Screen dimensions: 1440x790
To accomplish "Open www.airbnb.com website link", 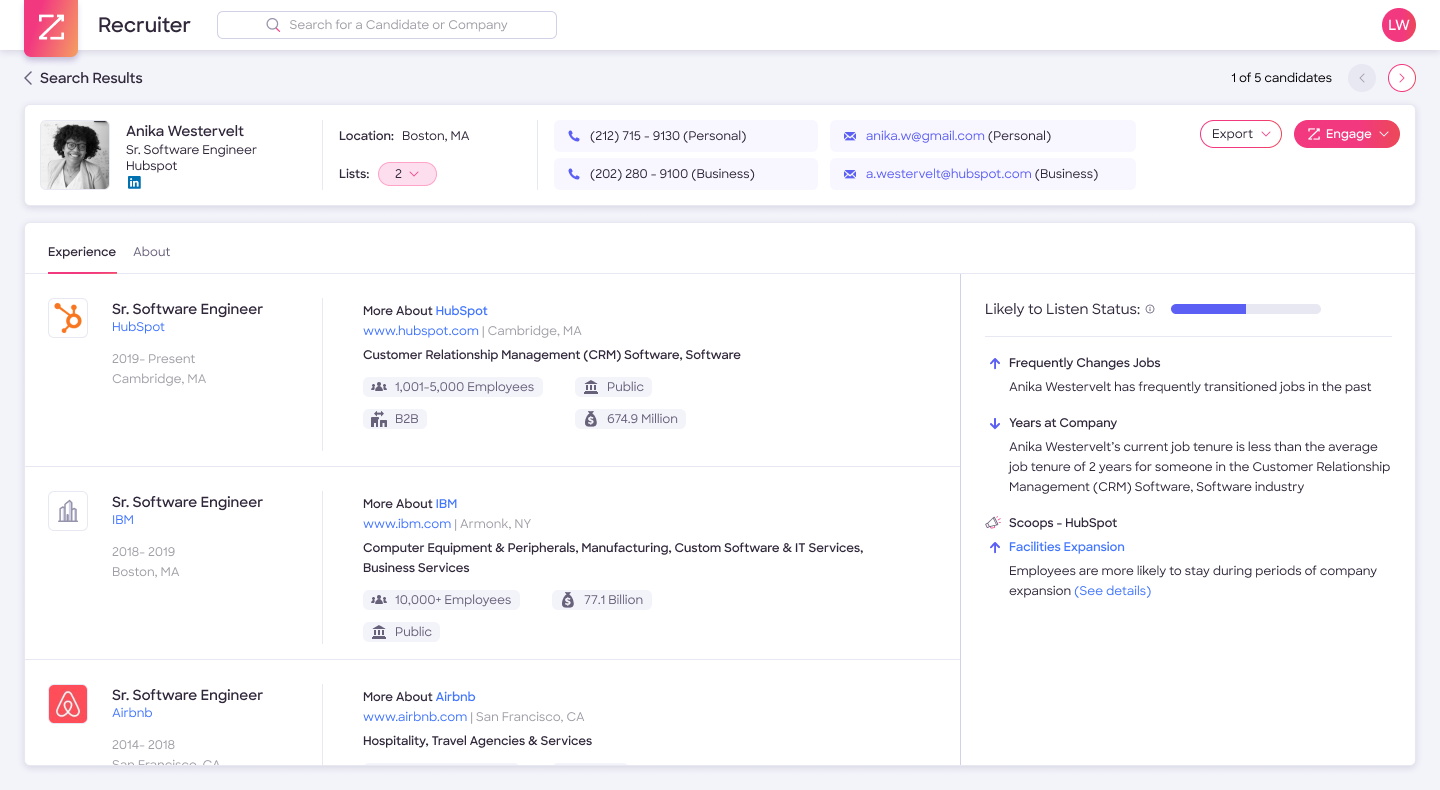I will 415,717.
